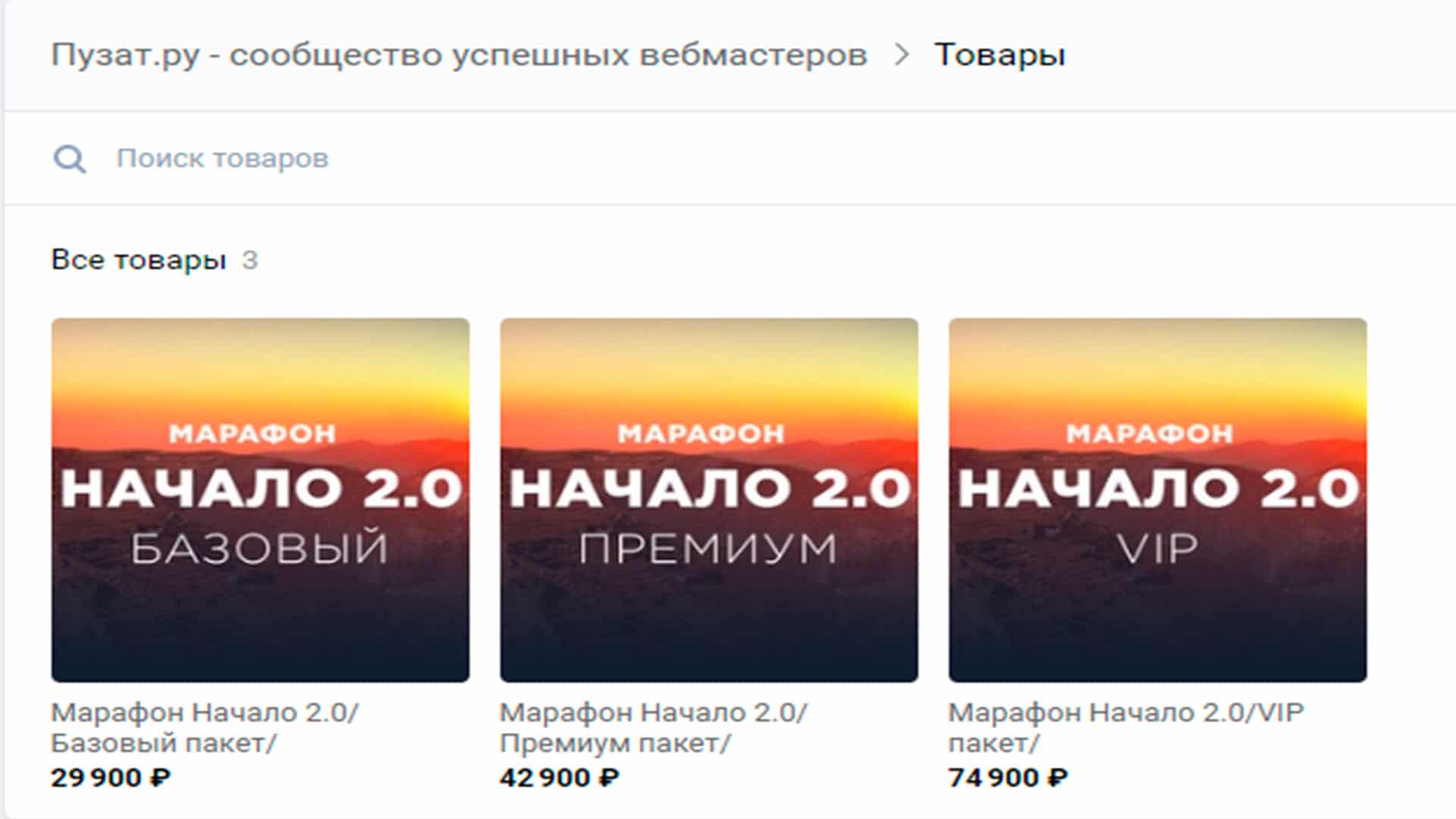Click the magnifying glass search icon
Image resolution: width=1456 pixels, height=819 pixels.
click(x=70, y=159)
